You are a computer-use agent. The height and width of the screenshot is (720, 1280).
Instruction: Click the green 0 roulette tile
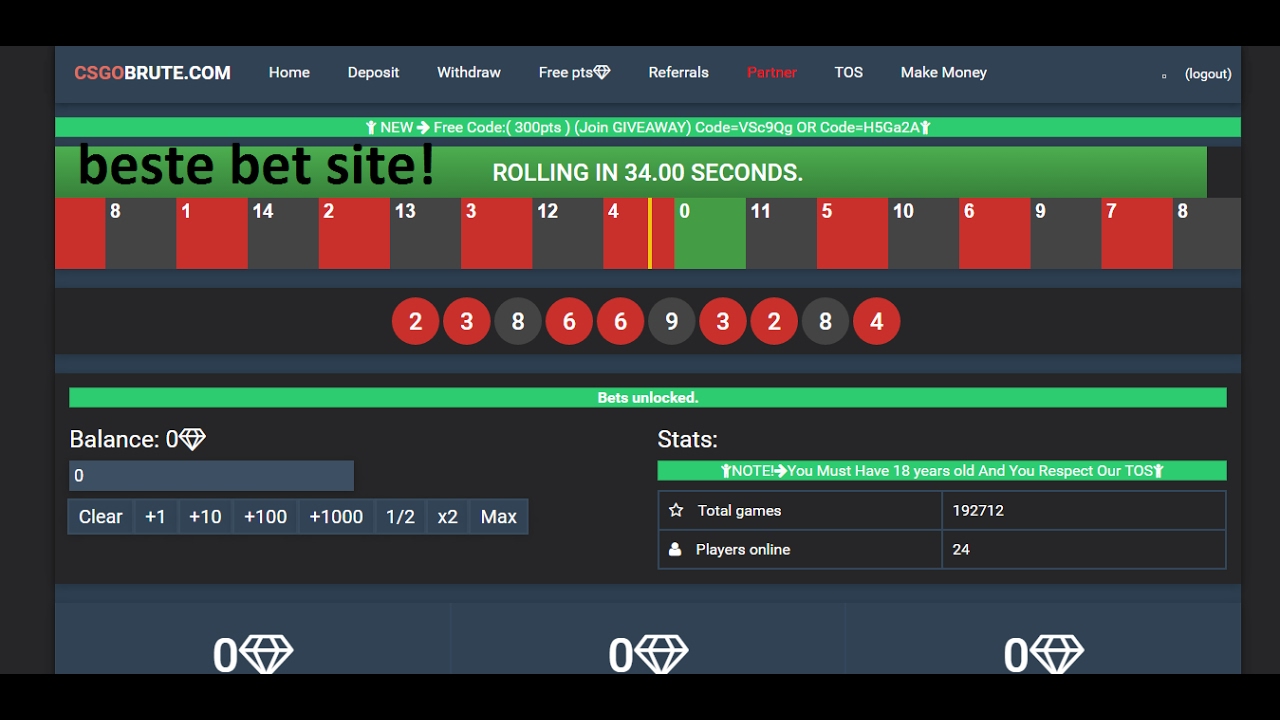click(x=710, y=233)
